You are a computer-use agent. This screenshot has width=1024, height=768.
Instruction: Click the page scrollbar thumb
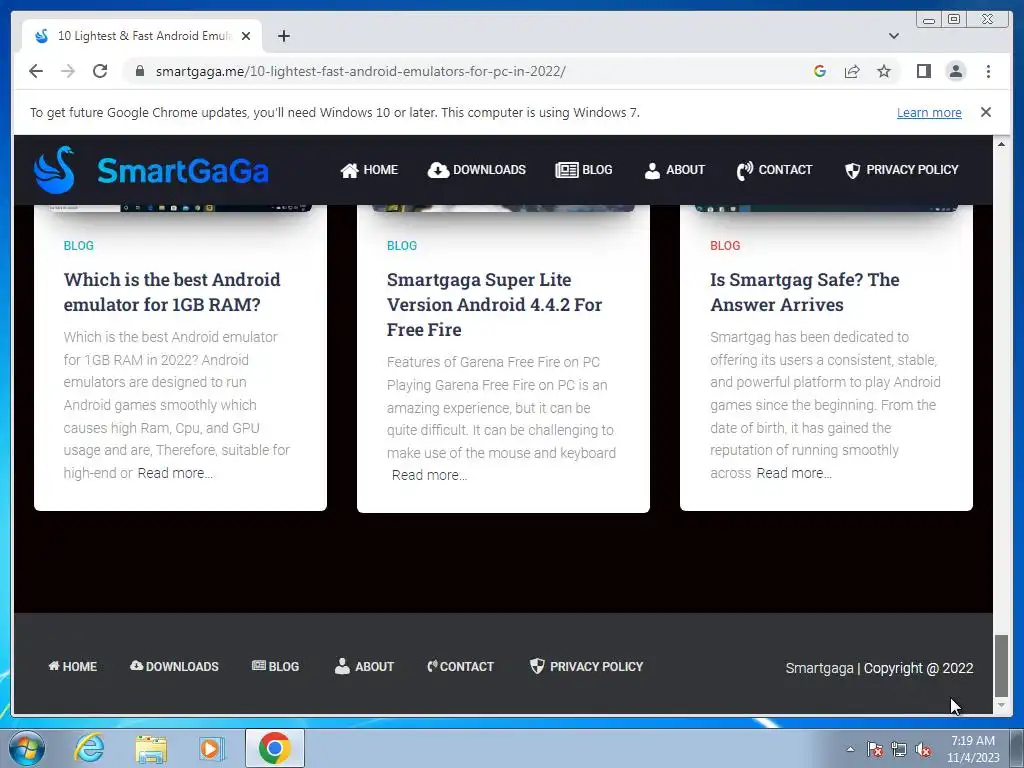tap(1001, 666)
